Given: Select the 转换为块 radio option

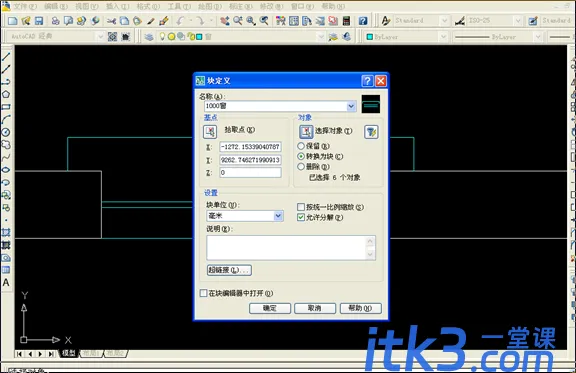Looking at the screenshot, I should (x=301, y=156).
